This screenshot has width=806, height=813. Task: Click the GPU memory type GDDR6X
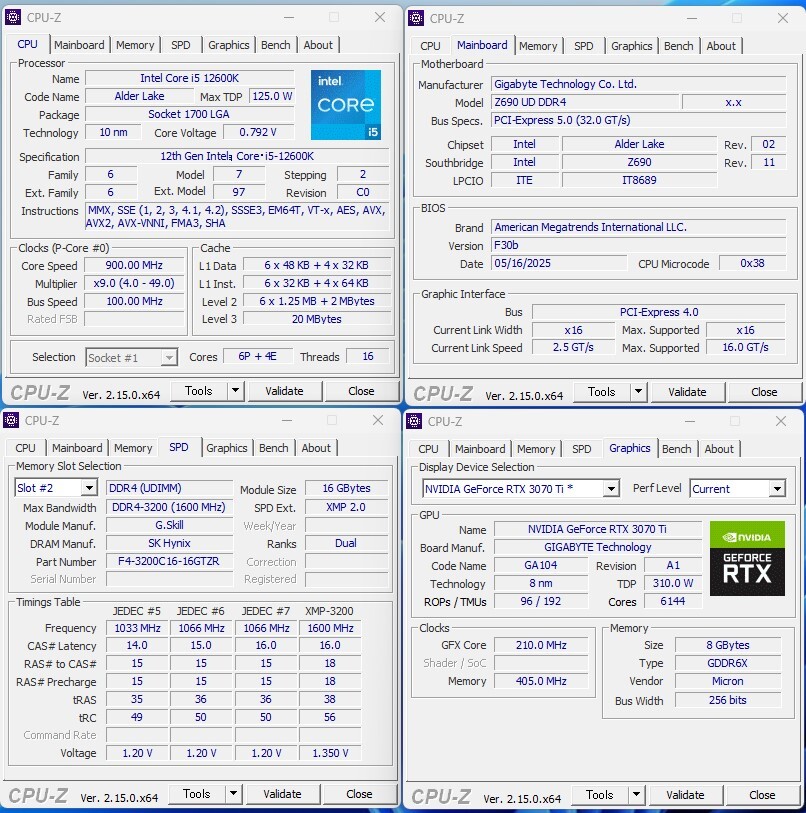728,663
